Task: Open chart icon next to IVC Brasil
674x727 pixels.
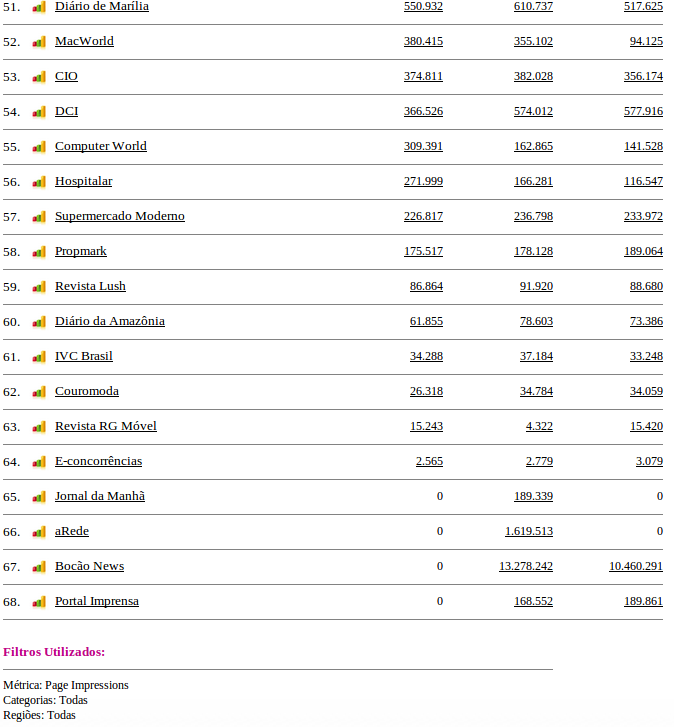Action: coord(39,357)
